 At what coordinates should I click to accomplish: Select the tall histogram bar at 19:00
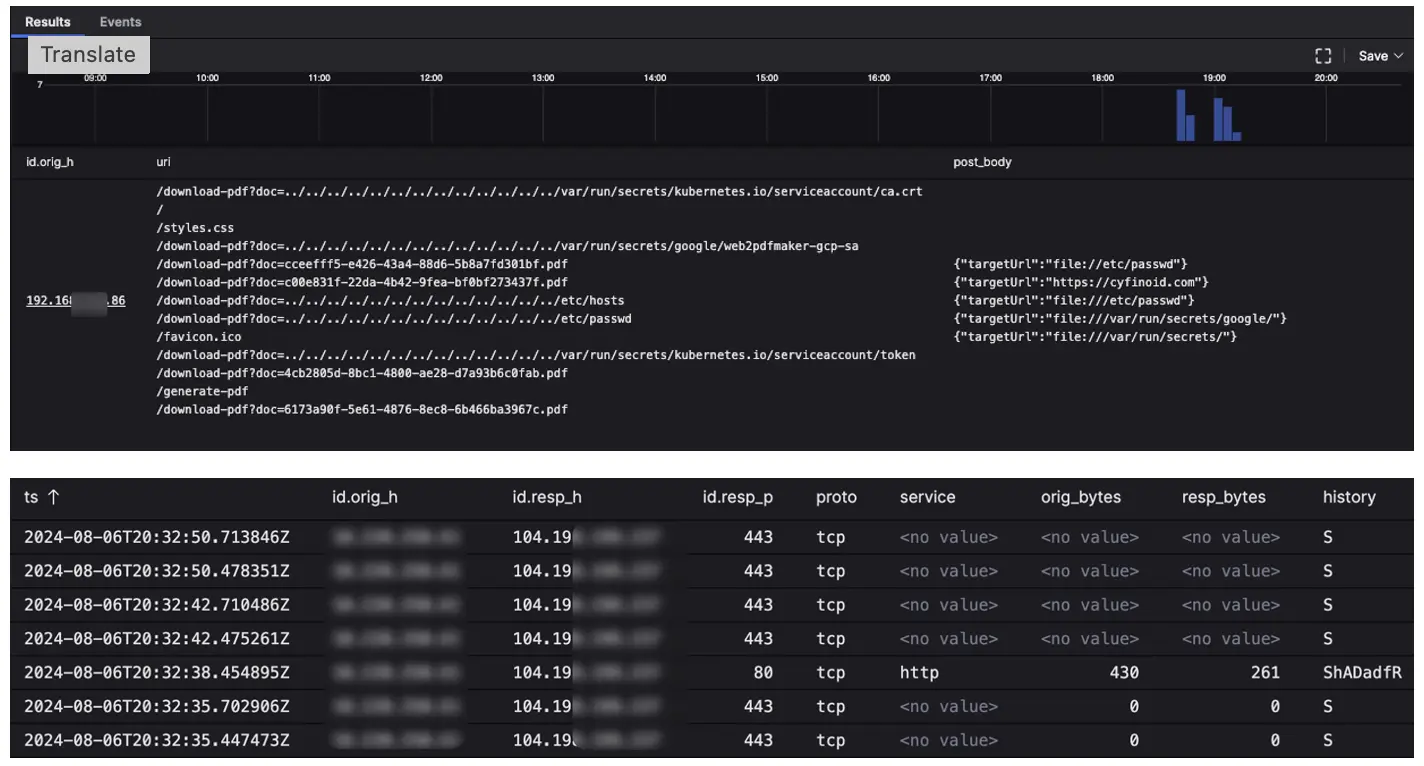tap(1219, 119)
